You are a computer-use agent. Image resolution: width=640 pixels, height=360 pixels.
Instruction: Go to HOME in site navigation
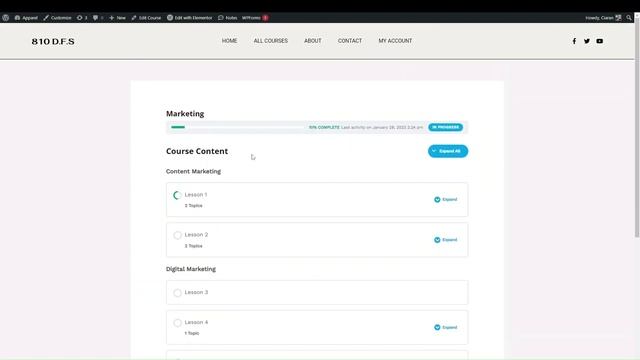coord(229,41)
